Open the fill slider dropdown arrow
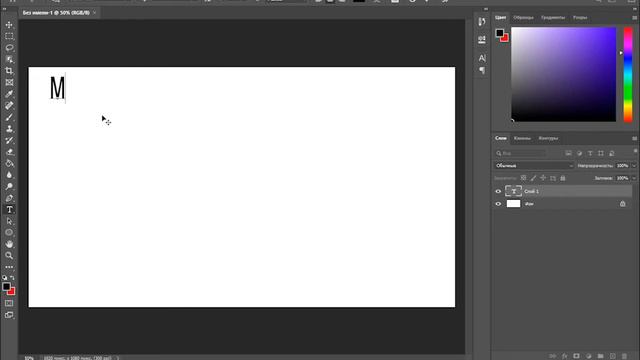The image size is (640, 360). click(x=634, y=178)
